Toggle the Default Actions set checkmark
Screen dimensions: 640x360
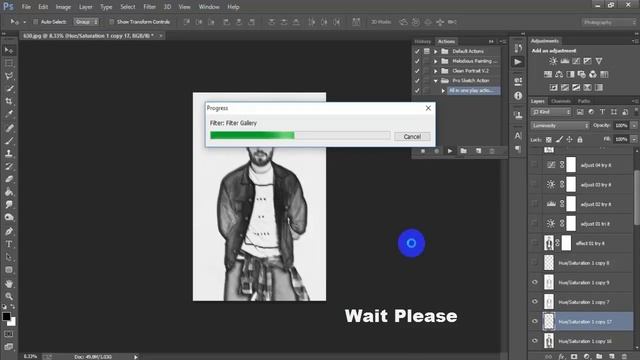tap(417, 51)
